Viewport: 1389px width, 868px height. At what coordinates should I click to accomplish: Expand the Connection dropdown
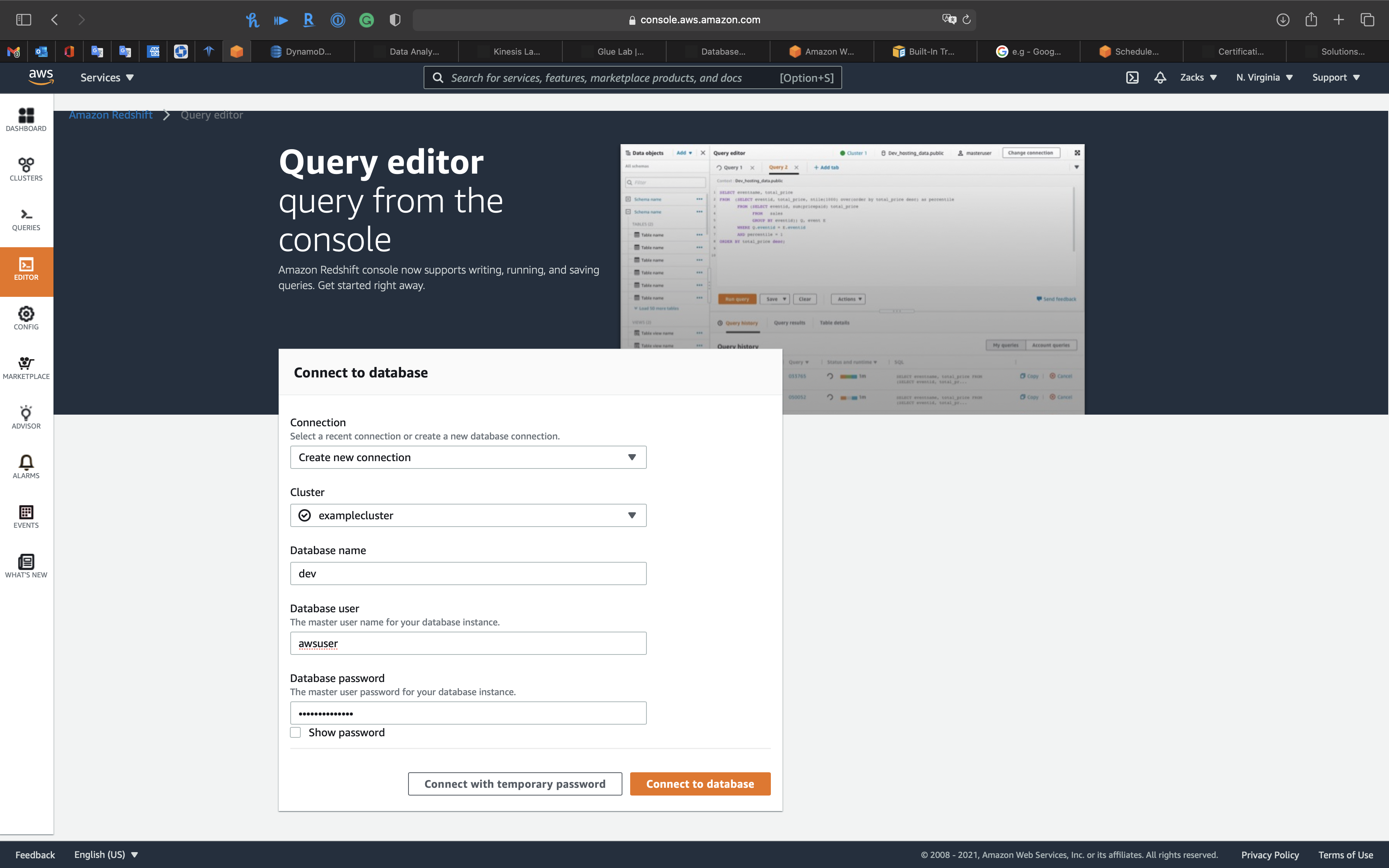point(468,458)
